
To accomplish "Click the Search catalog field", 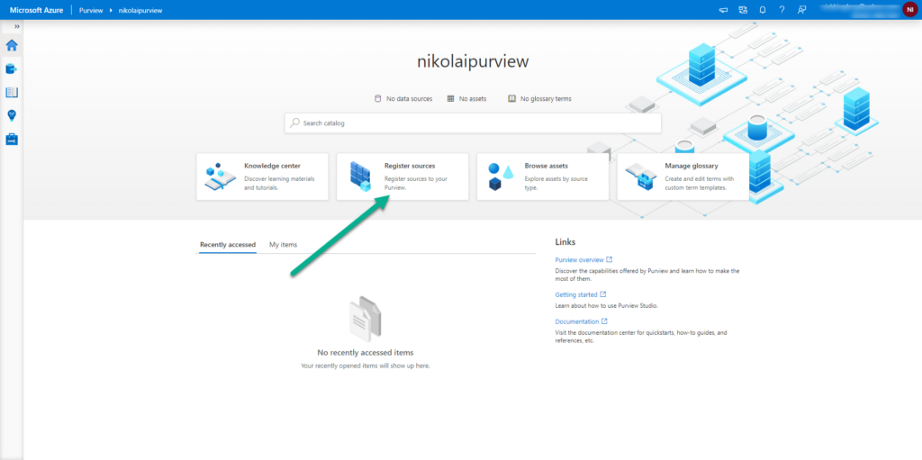I will click(473, 124).
